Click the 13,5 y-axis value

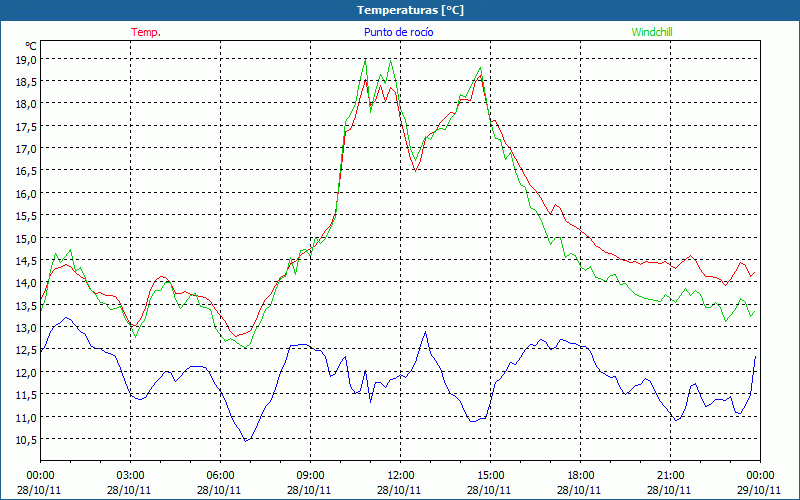[27, 305]
